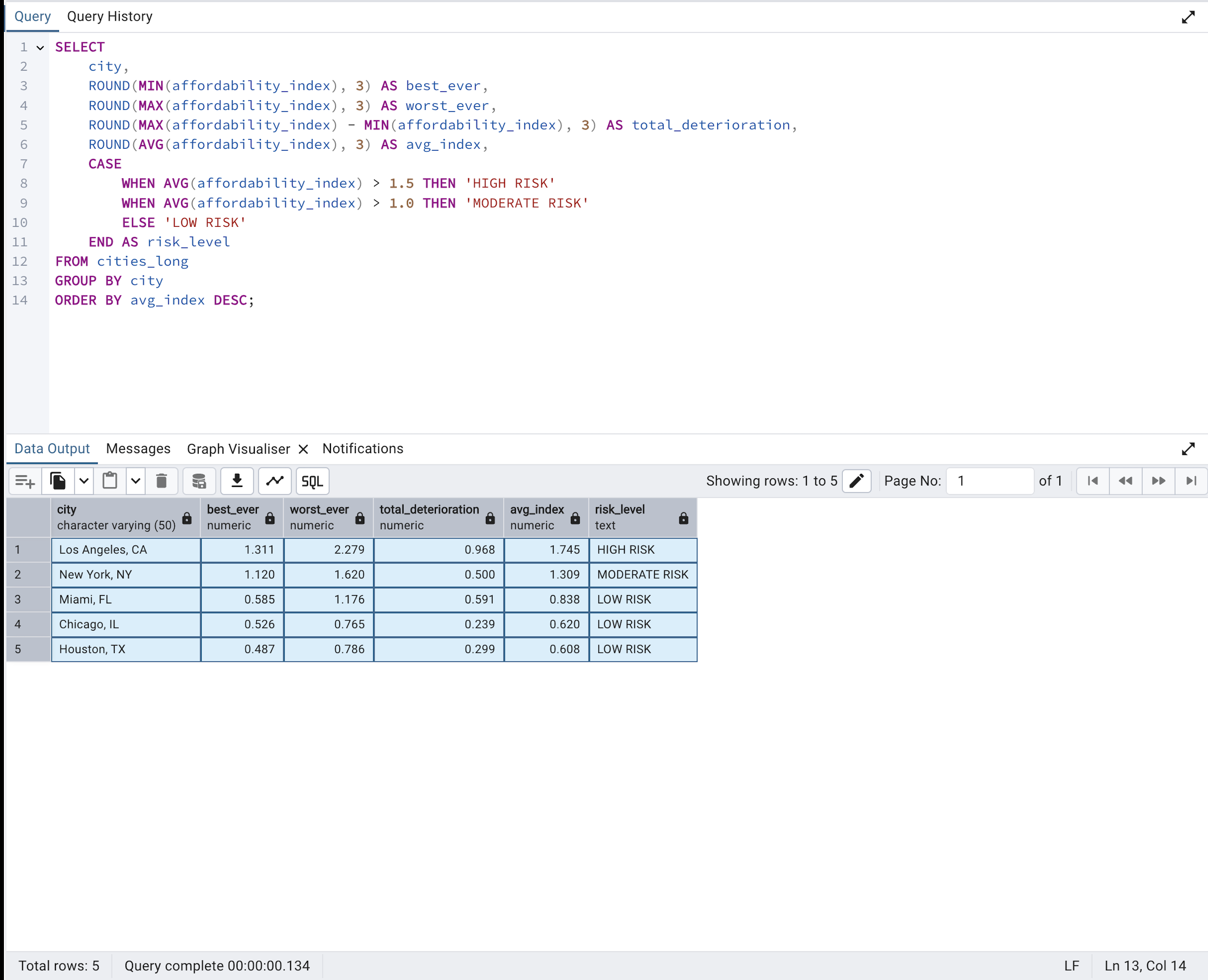Maximize the Data Output panel
This screenshot has width=1208, height=980.
click(1189, 449)
